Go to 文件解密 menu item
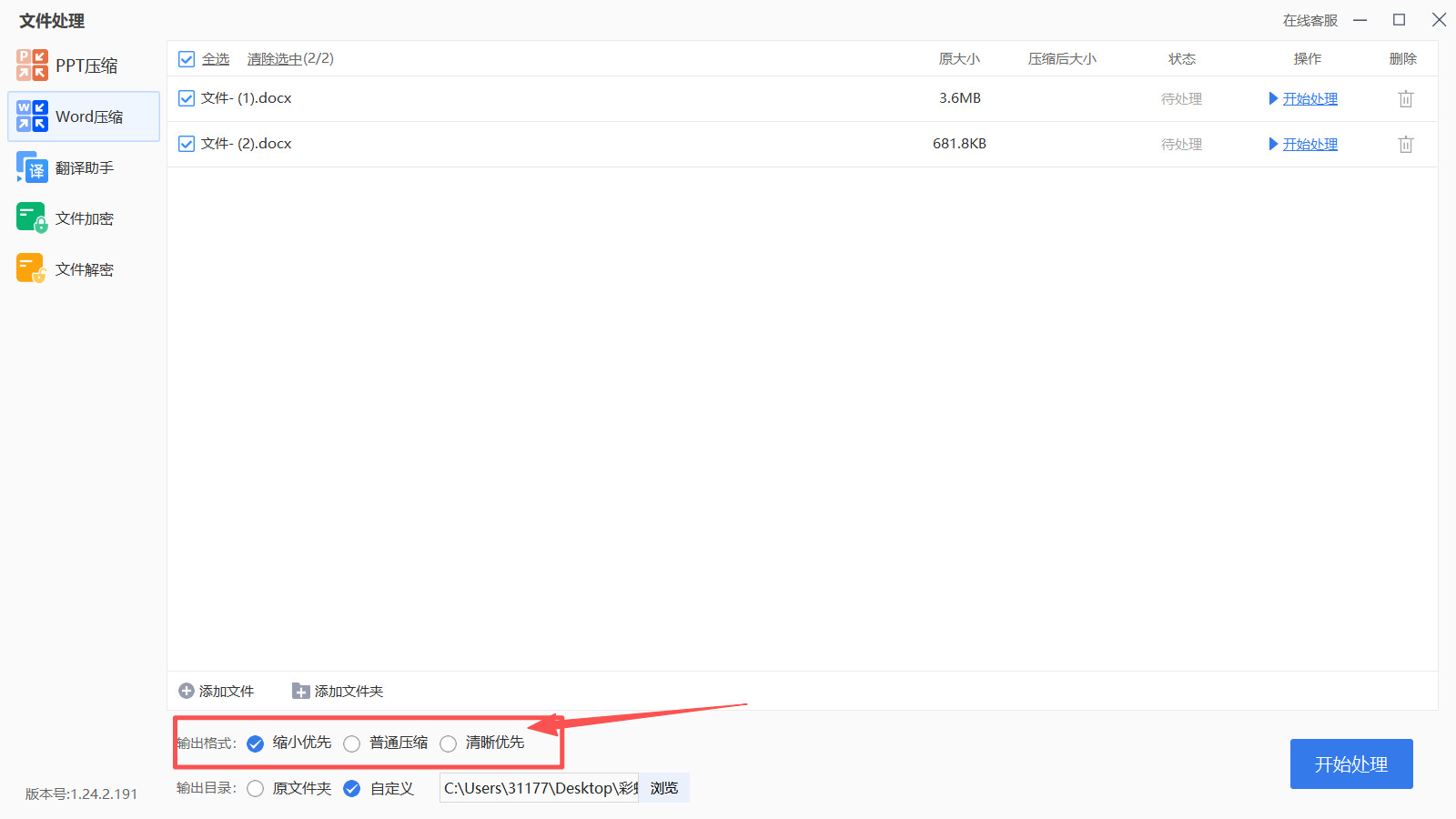 (84, 269)
